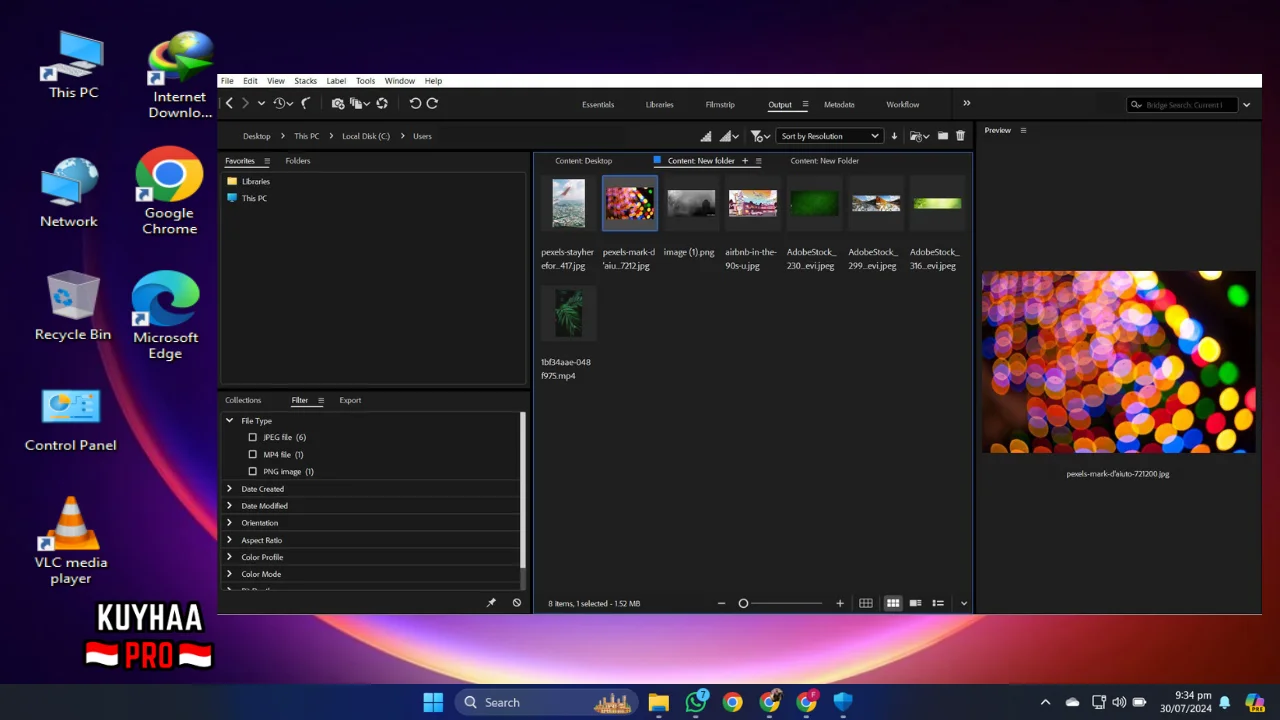Click the keep filter pin icon

click(x=491, y=603)
